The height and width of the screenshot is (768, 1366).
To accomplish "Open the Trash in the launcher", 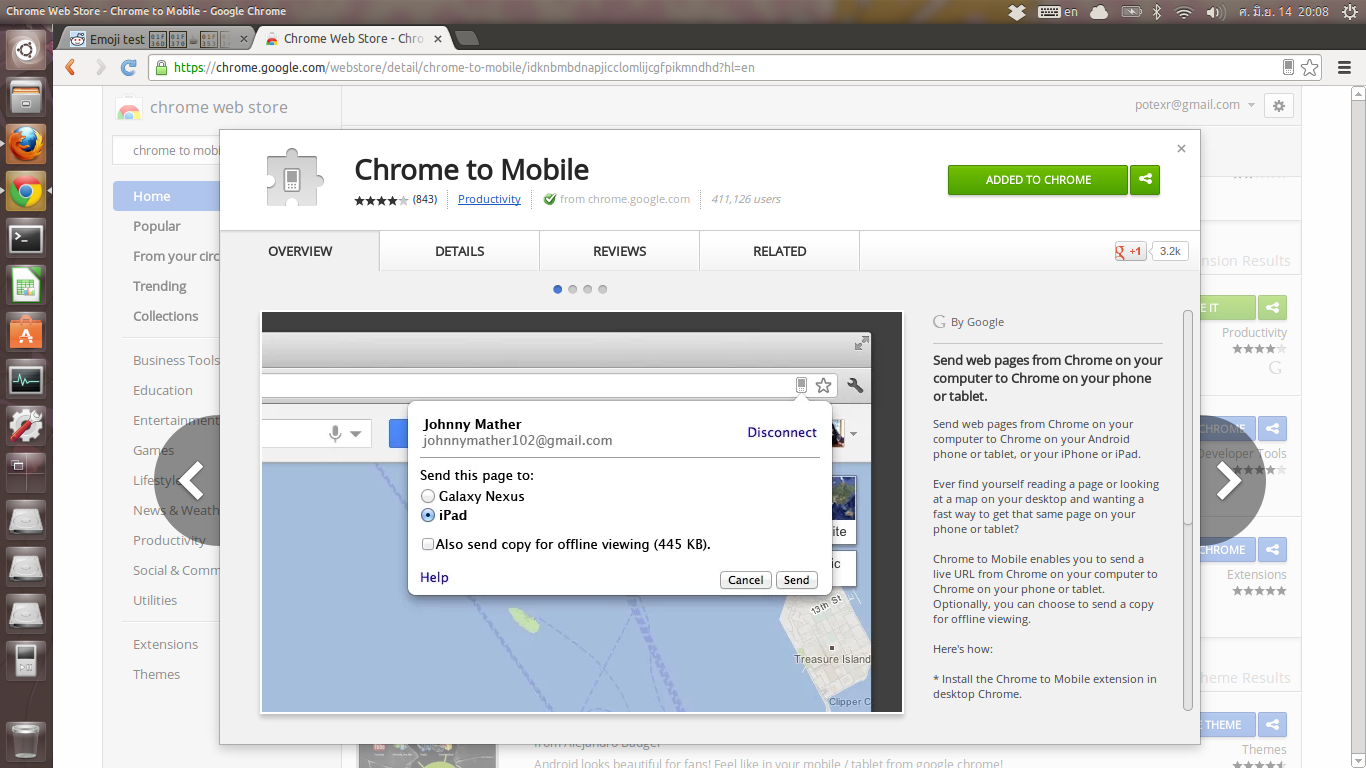I will pos(26,740).
